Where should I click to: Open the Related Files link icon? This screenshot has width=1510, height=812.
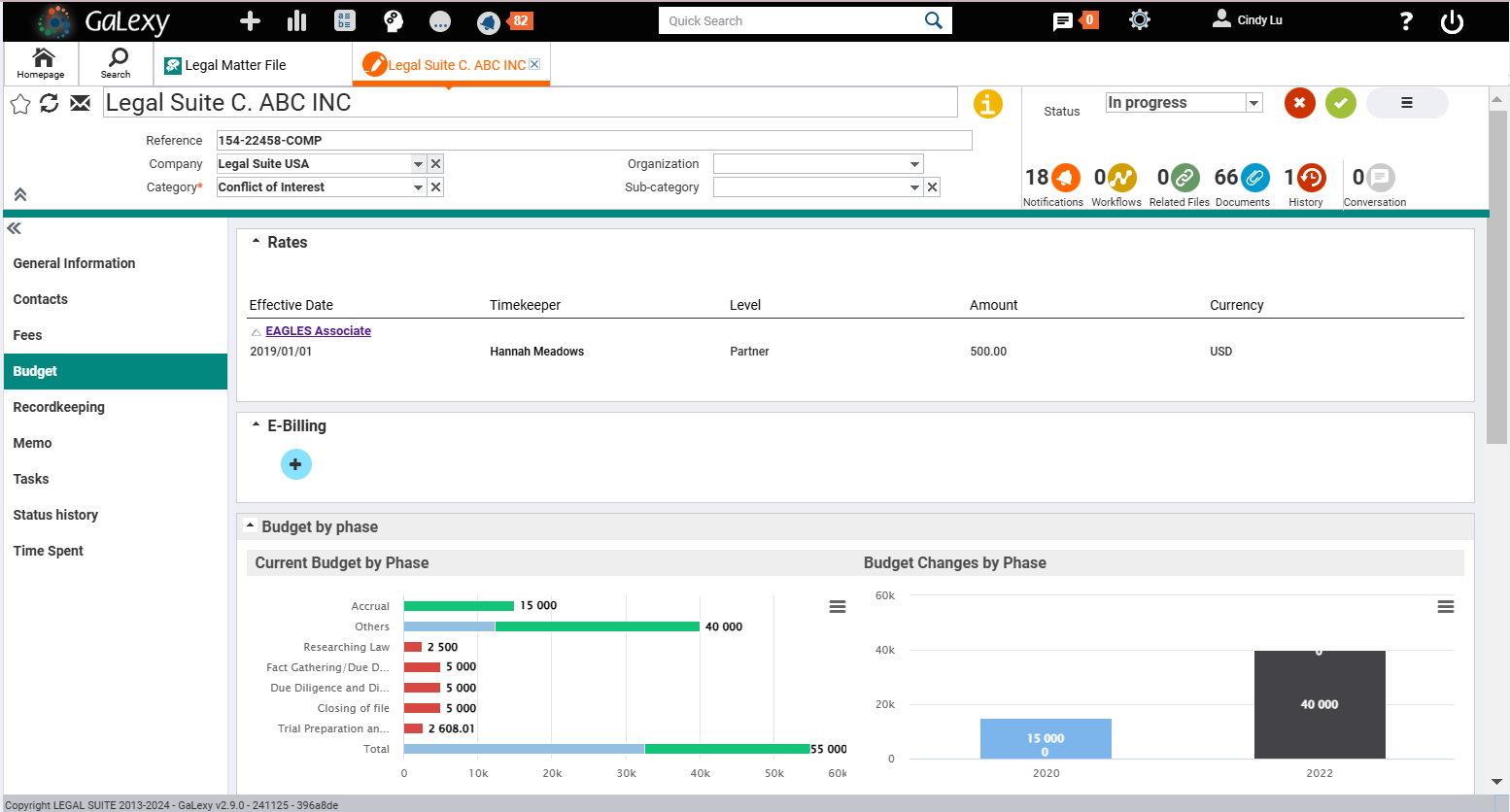click(1185, 178)
